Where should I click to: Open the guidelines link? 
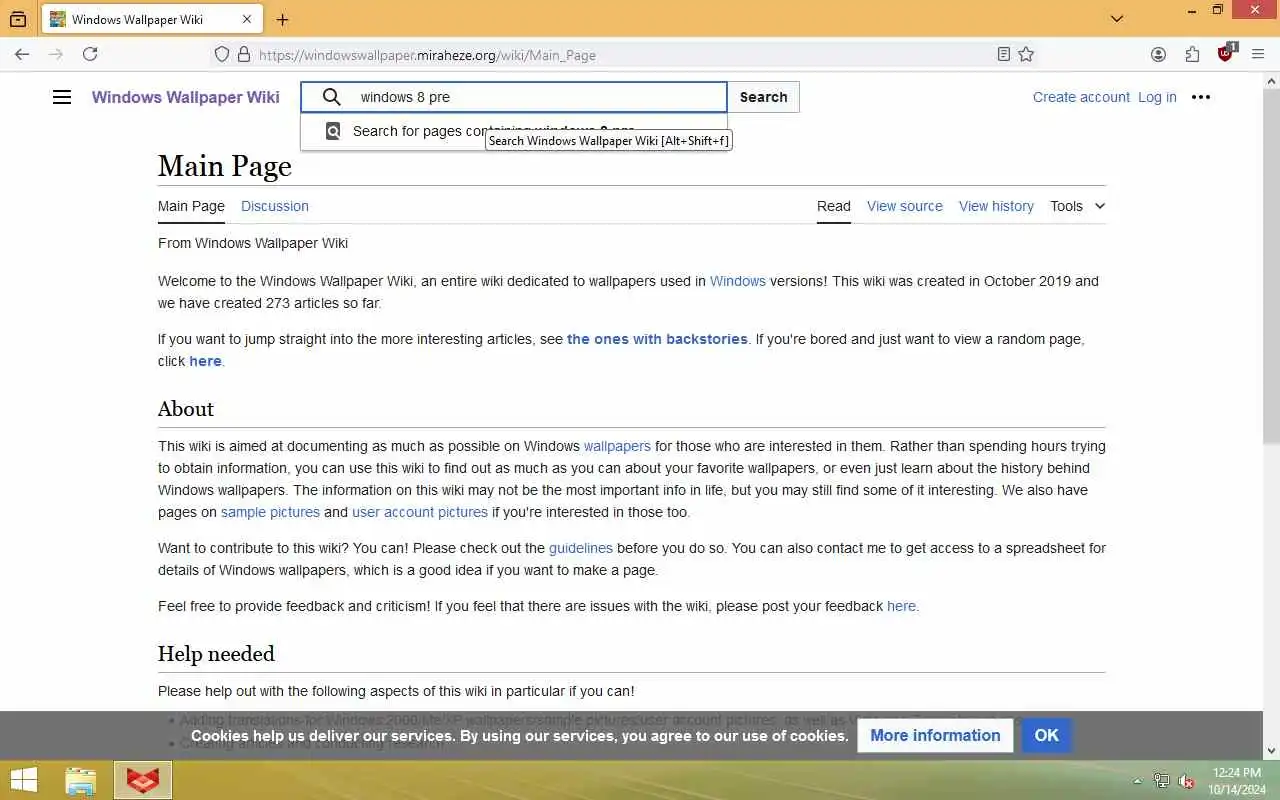coord(581,548)
